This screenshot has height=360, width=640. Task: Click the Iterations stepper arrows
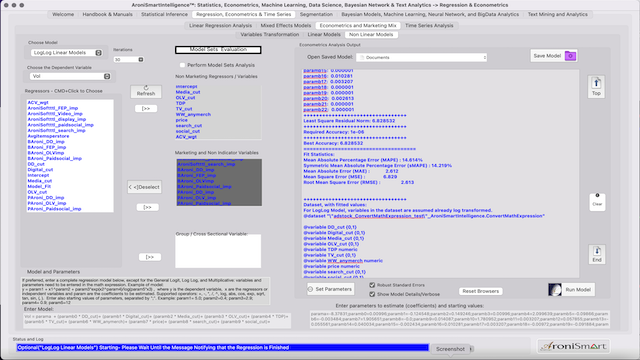tap(141, 60)
